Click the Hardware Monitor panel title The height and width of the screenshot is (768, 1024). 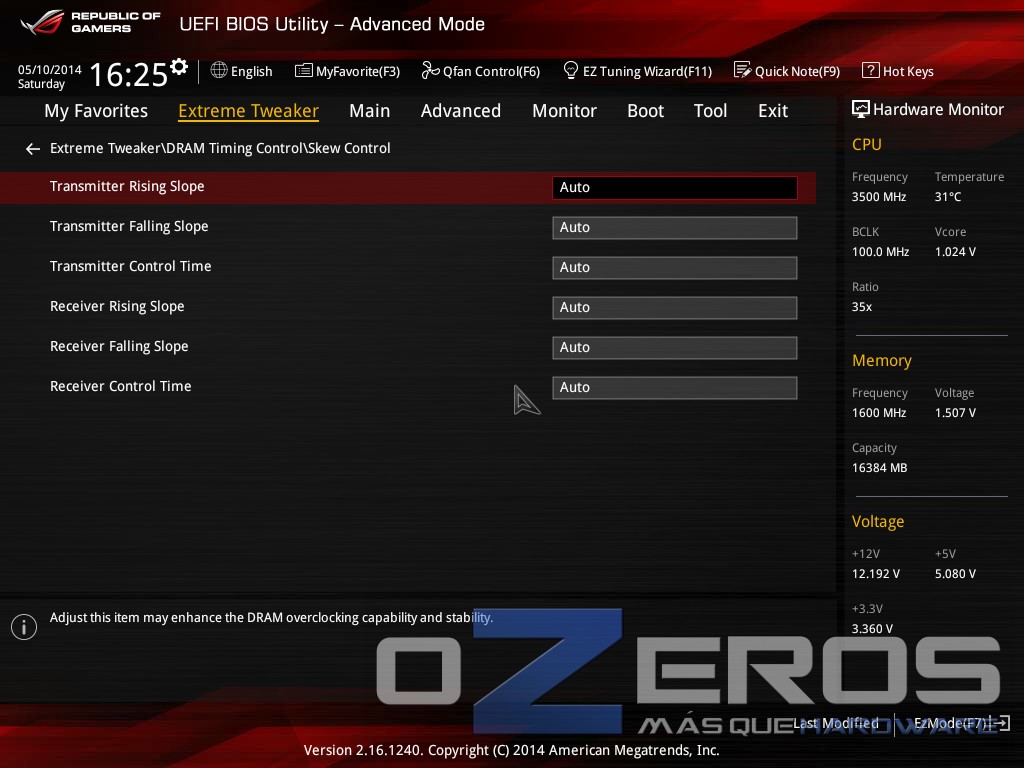tap(938, 109)
